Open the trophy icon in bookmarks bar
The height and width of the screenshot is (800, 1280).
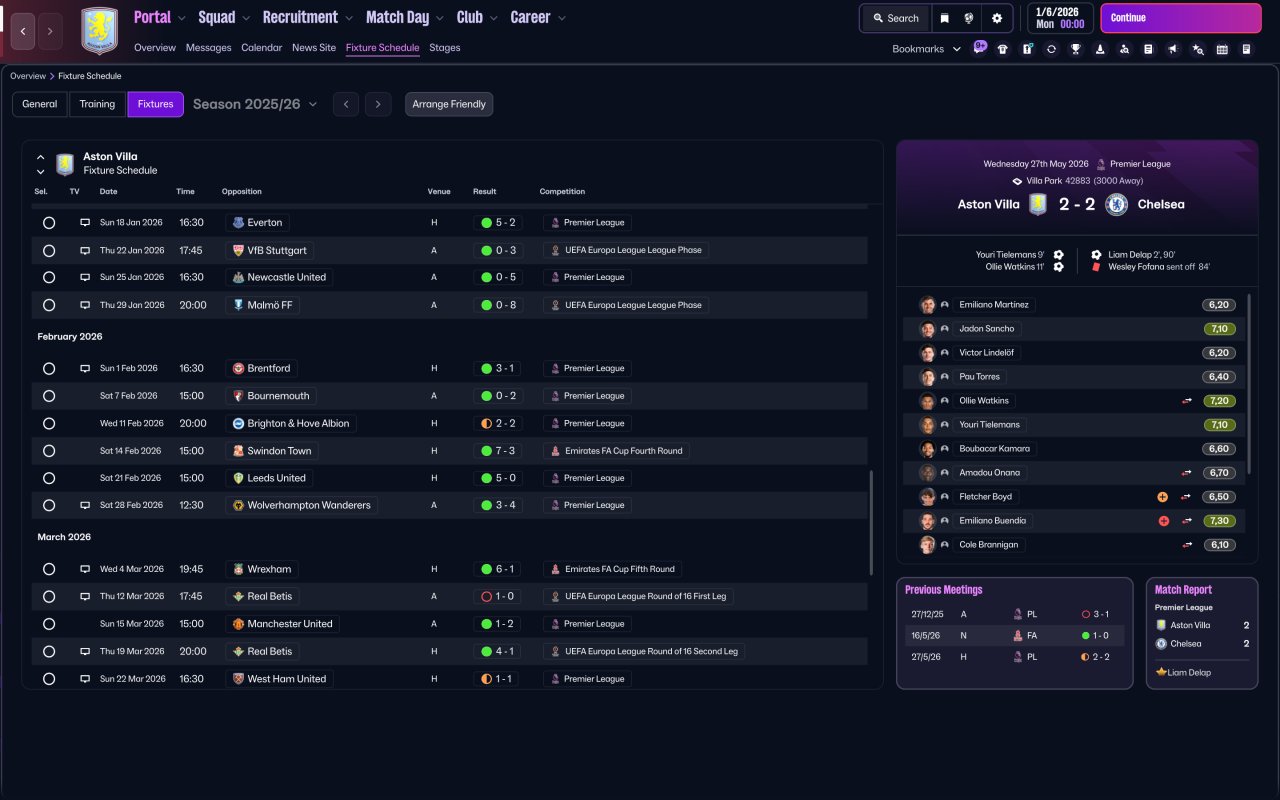pyautogui.click(x=1076, y=49)
